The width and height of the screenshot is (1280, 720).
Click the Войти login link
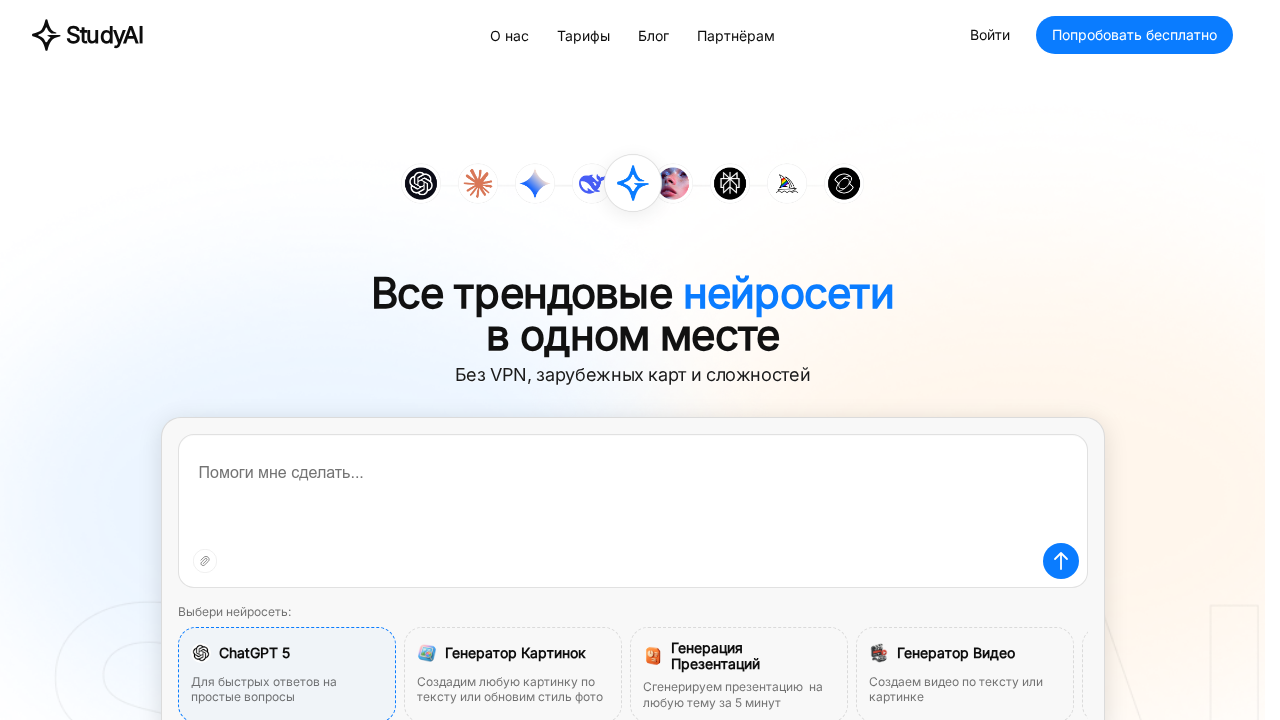pyautogui.click(x=989, y=35)
